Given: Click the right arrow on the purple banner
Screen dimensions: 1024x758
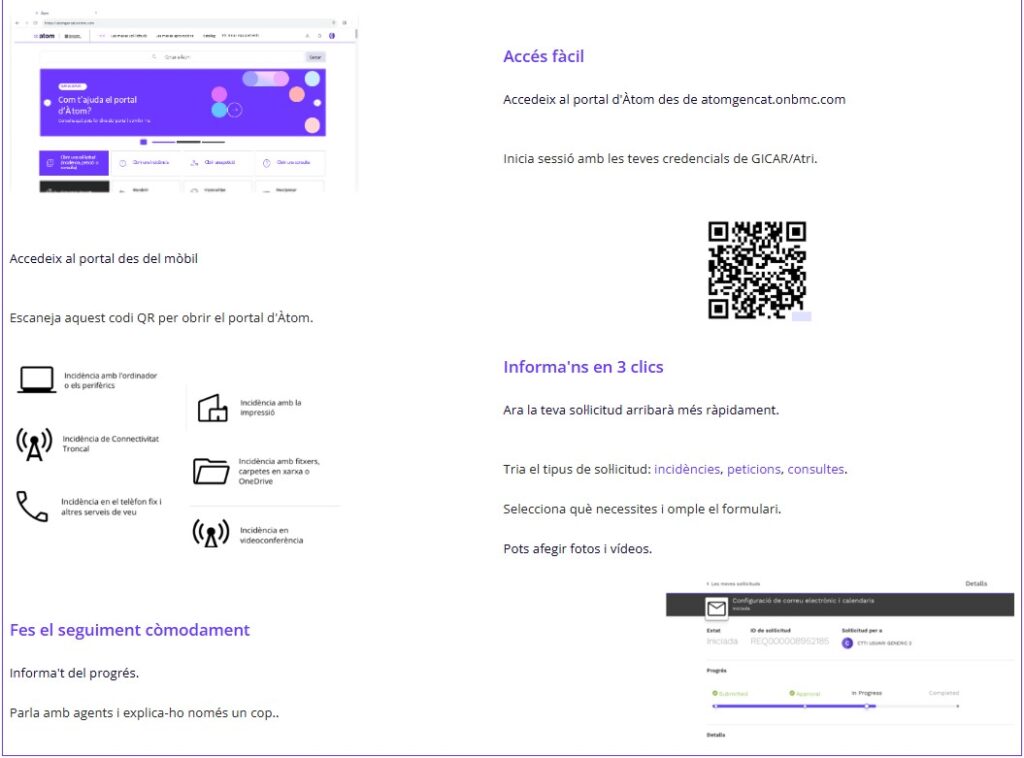Looking at the screenshot, I should click(316, 103).
